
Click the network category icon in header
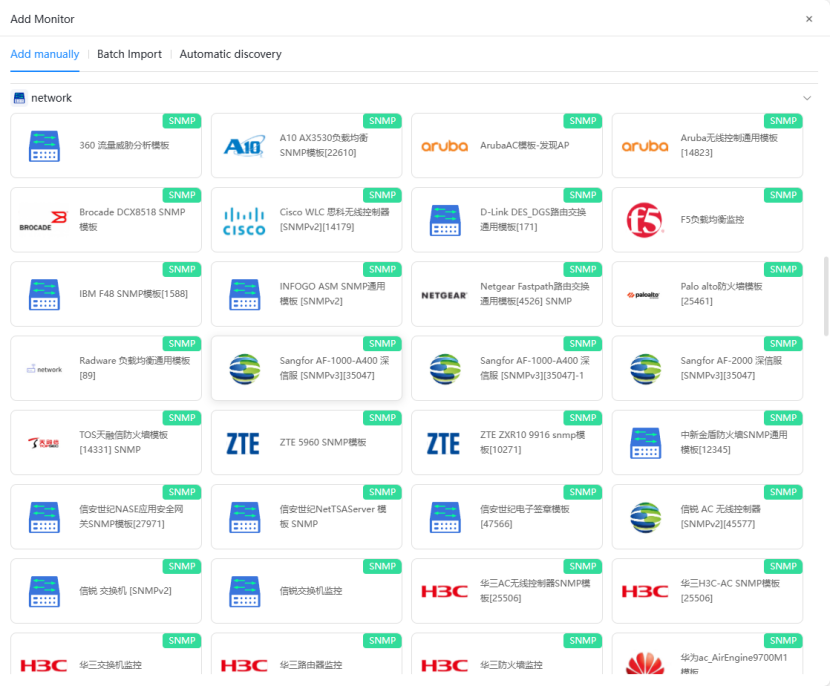coord(19,98)
